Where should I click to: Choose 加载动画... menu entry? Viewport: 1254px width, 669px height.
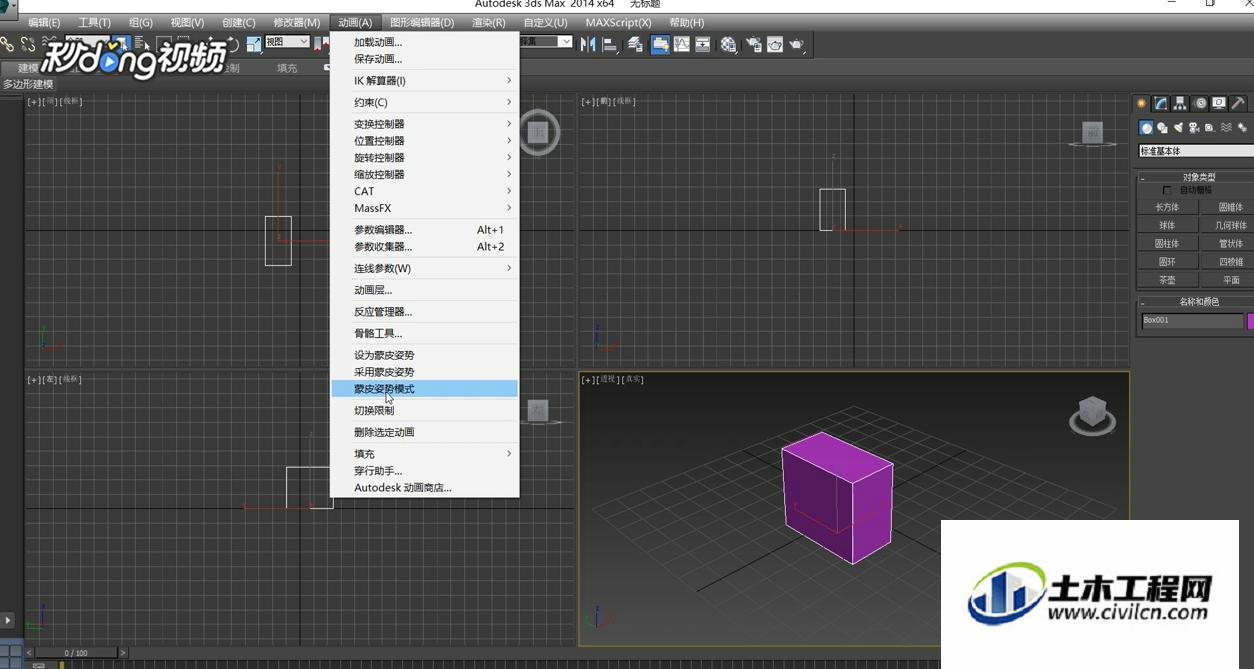tap(425, 43)
